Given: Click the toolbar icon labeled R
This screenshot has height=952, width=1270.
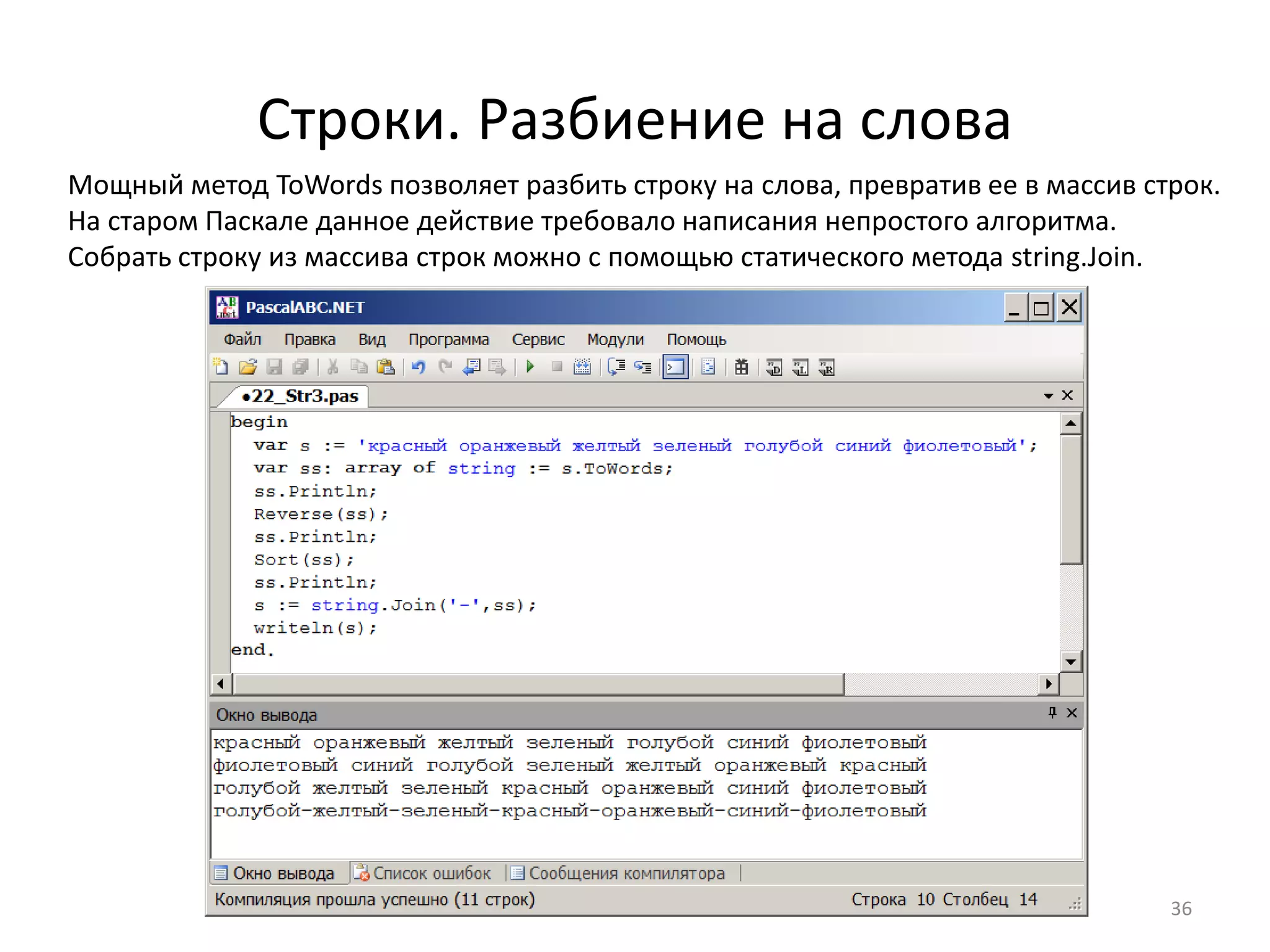Looking at the screenshot, I should pos(827,368).
